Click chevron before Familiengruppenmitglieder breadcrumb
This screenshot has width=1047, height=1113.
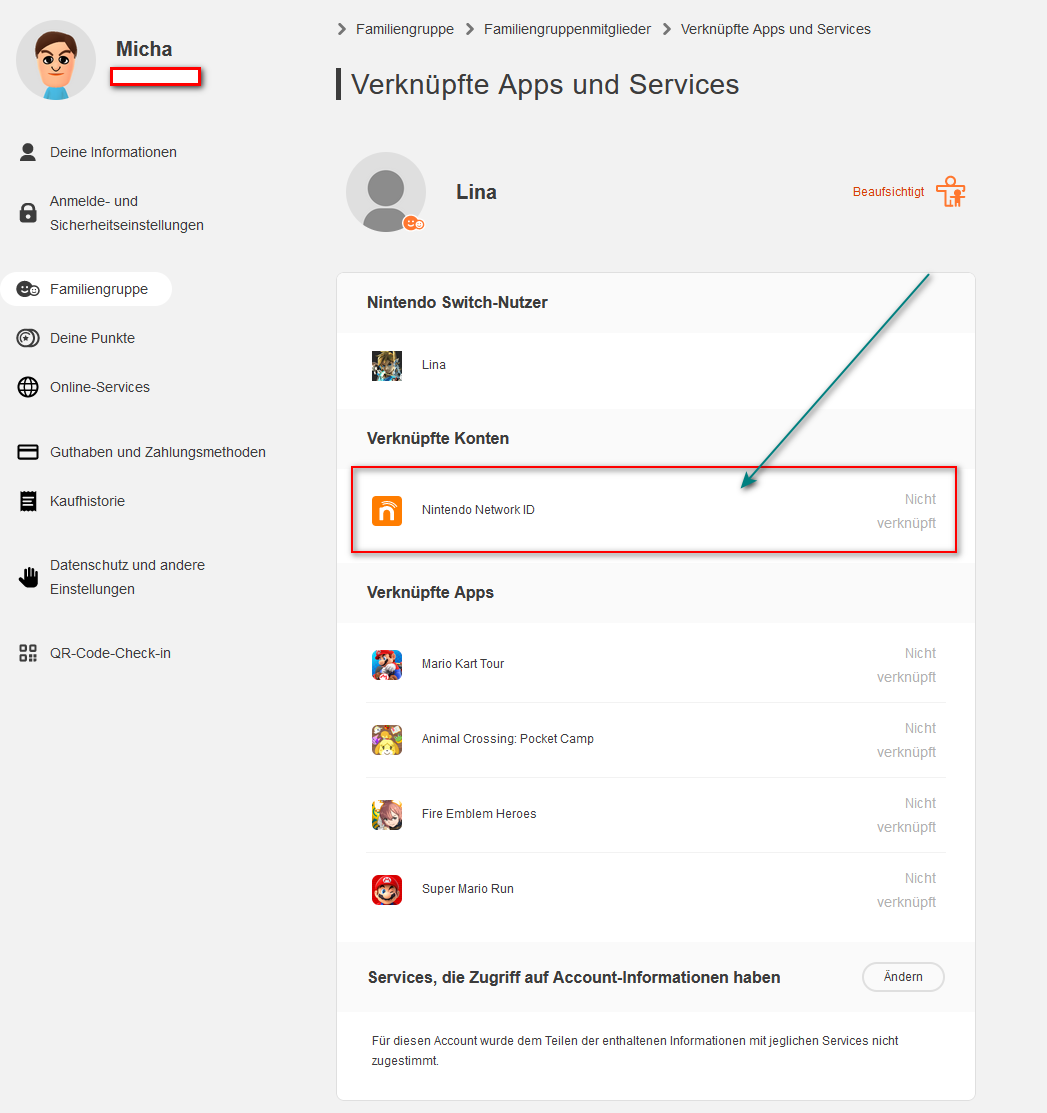click(470, 29)
